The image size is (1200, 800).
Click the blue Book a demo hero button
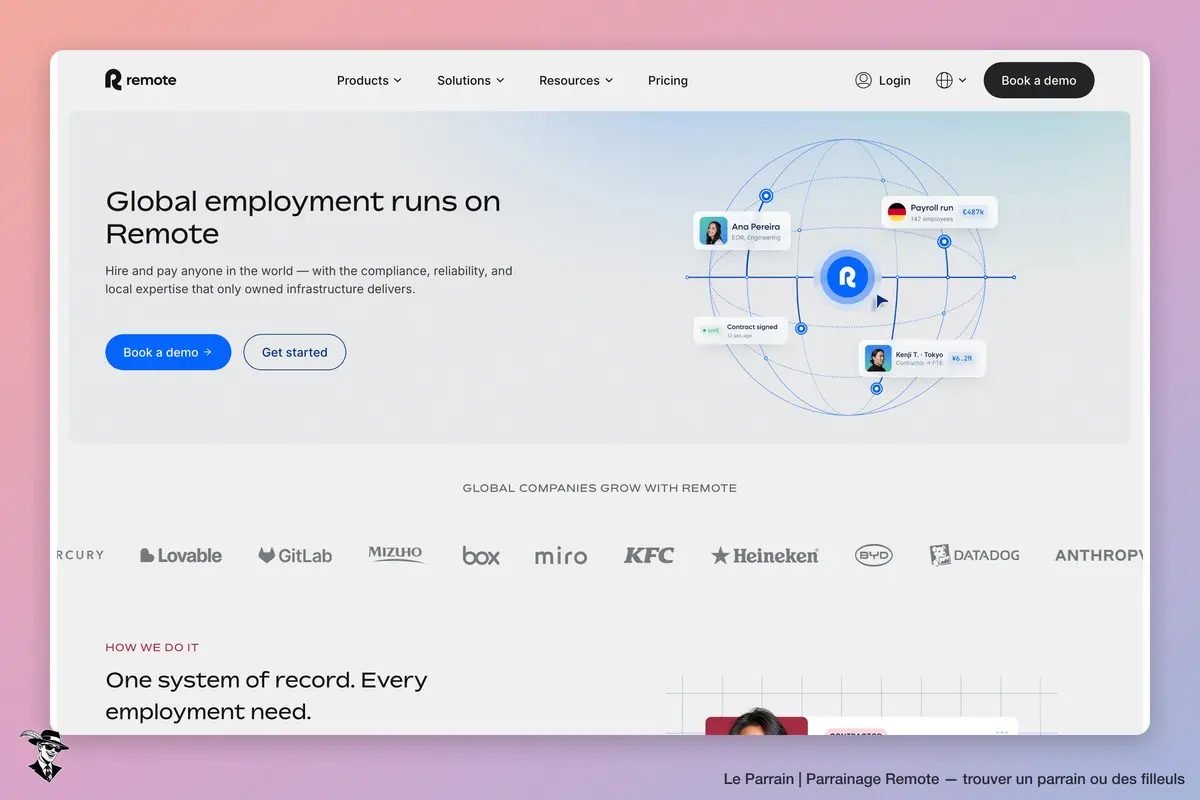pos(168,352)
